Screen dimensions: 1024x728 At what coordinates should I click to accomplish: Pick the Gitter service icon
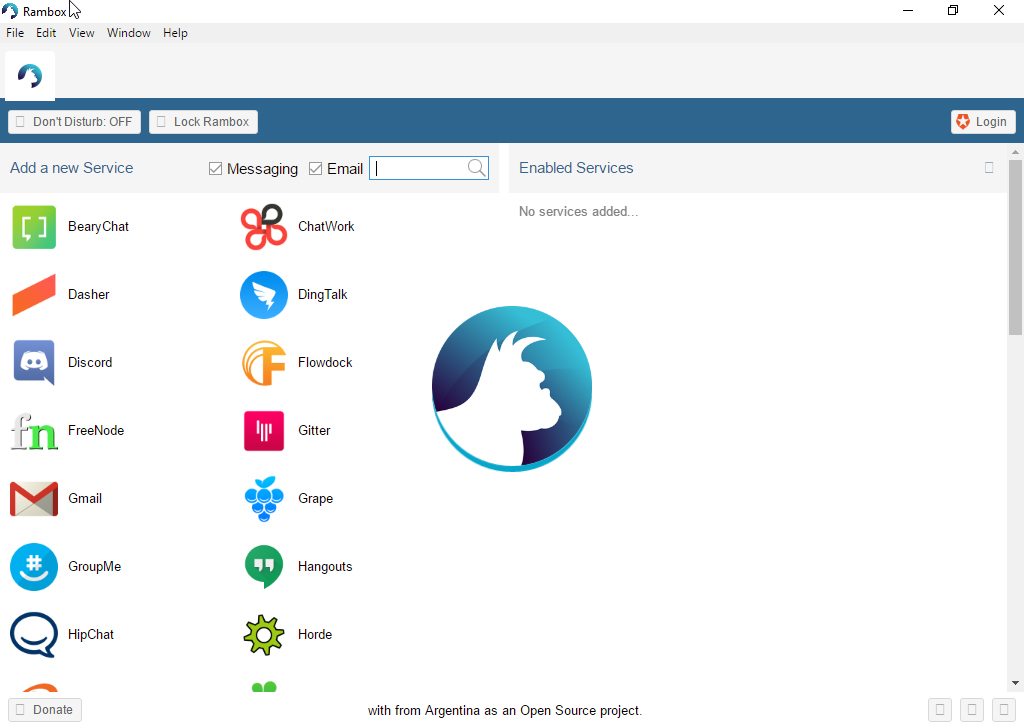264,431
